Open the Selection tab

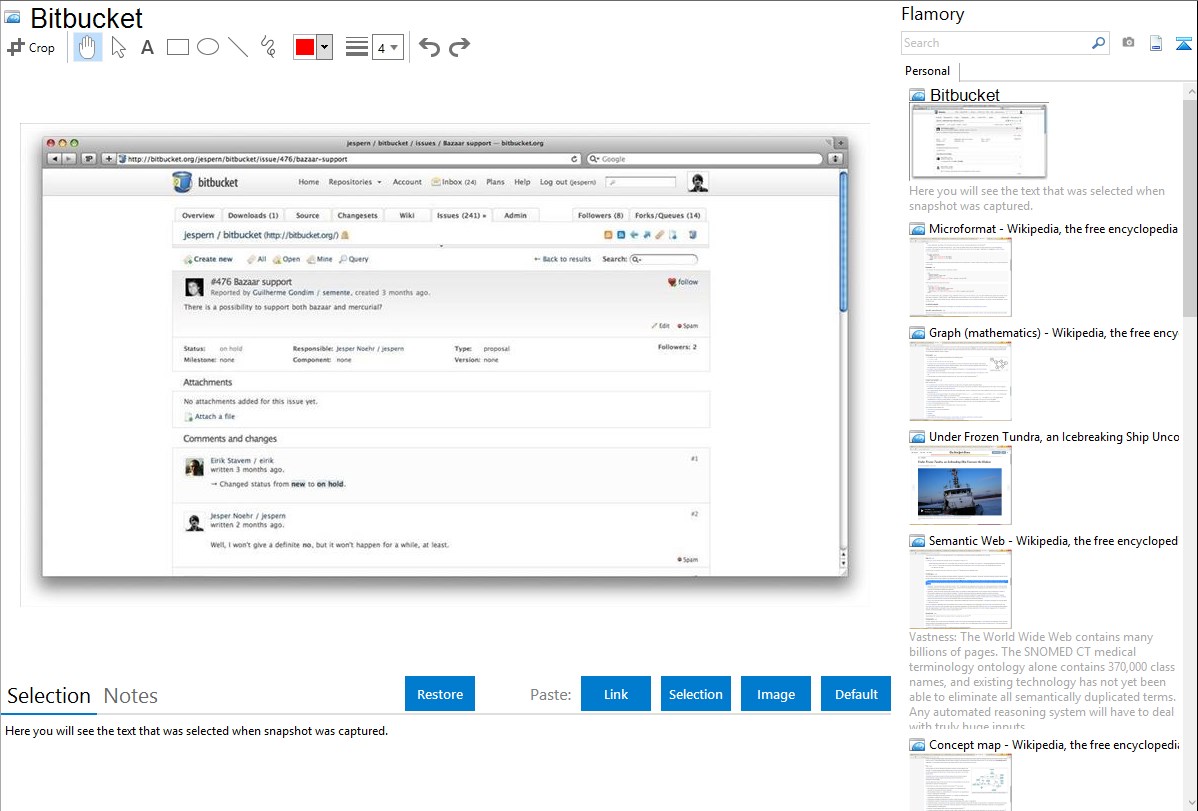(49, 696)
